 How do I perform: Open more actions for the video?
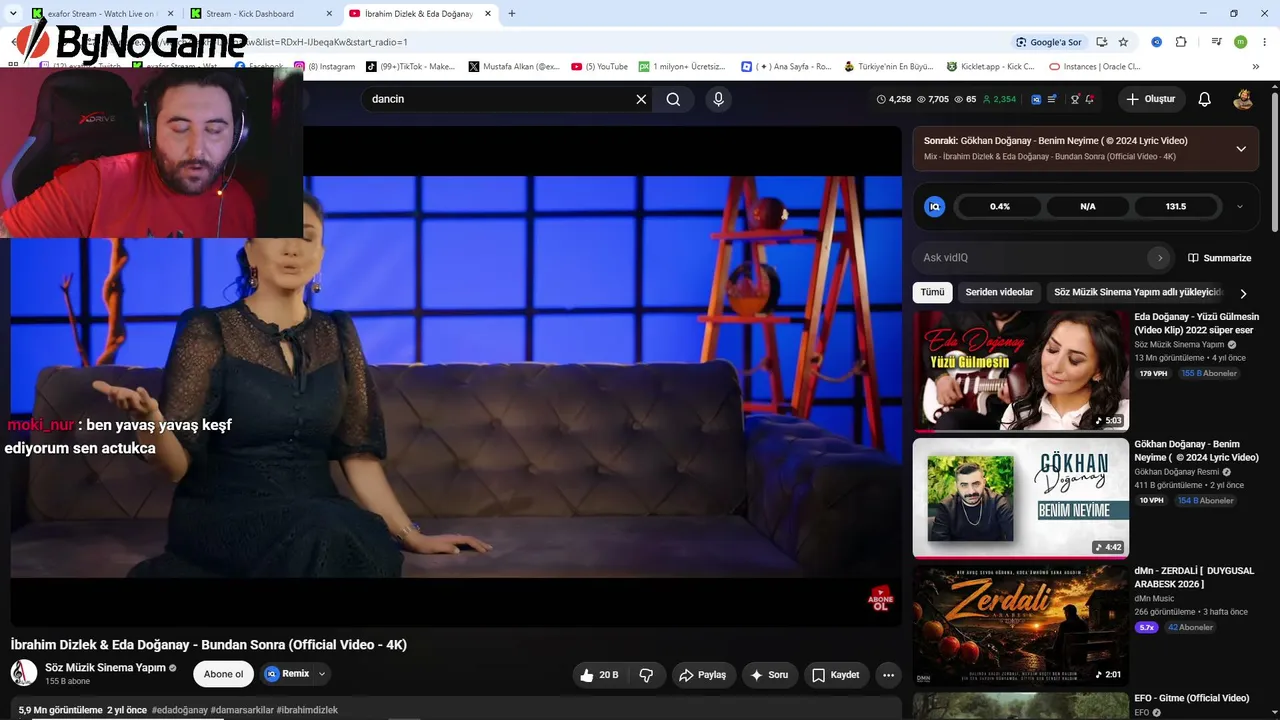[888, 675]
